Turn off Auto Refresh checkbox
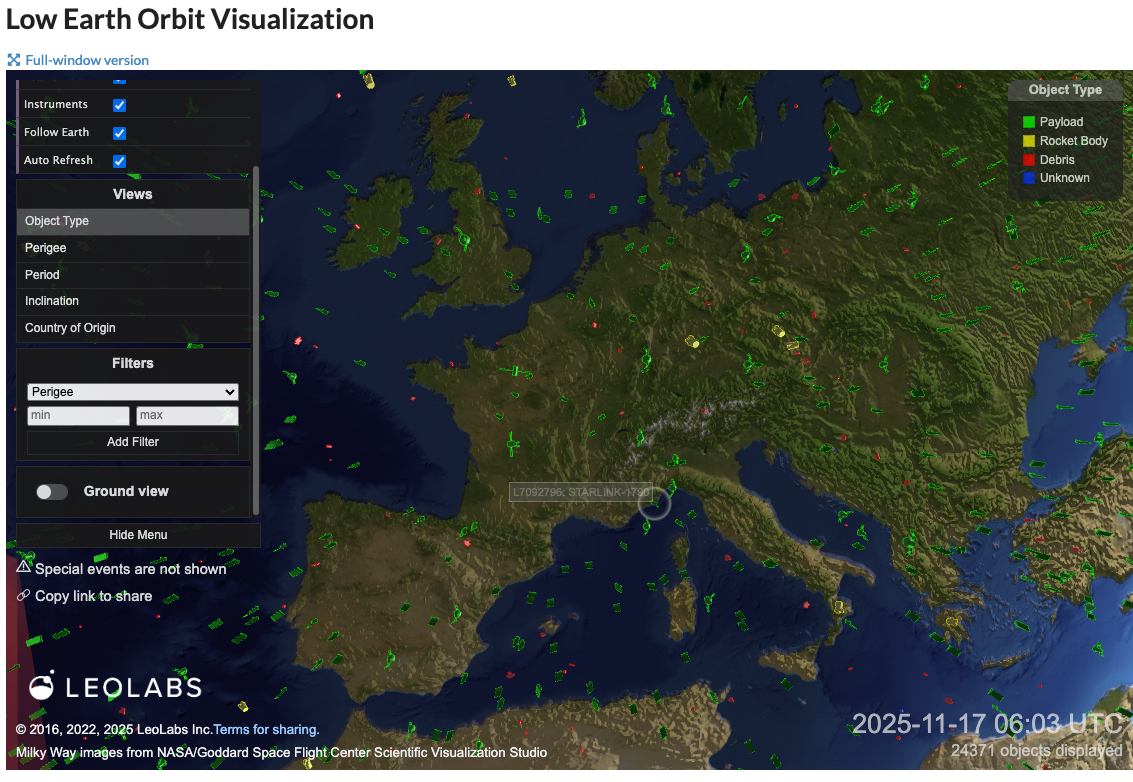 tap(119, 161)
